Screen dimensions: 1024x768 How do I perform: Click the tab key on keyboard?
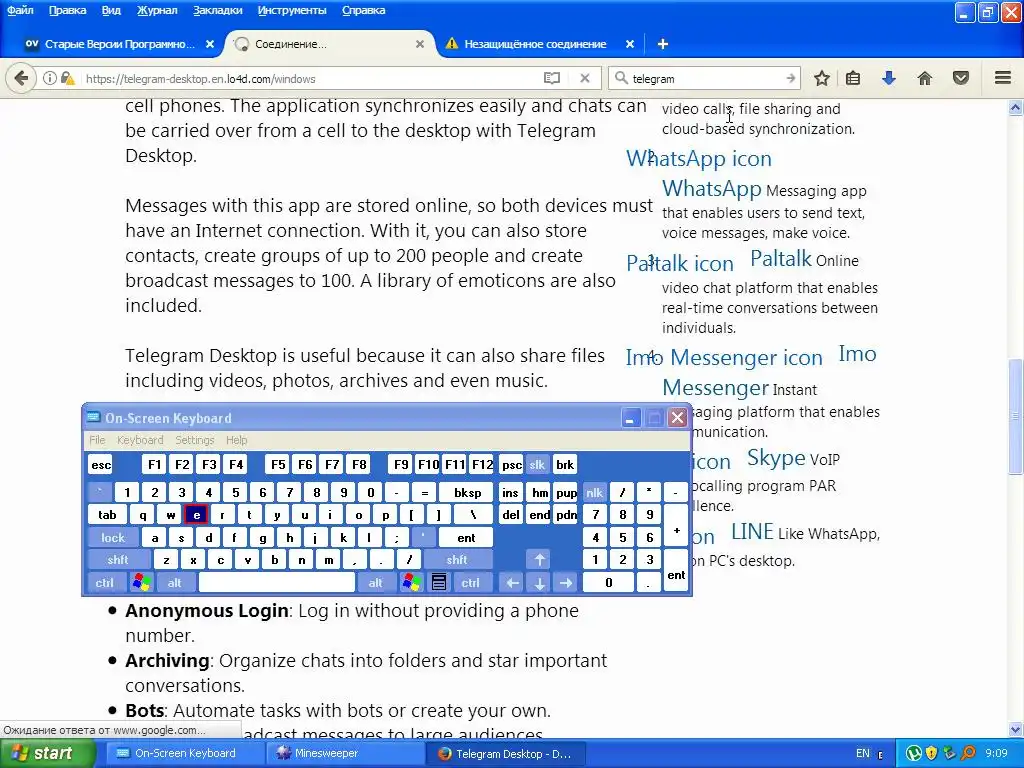tap(107, 515)
